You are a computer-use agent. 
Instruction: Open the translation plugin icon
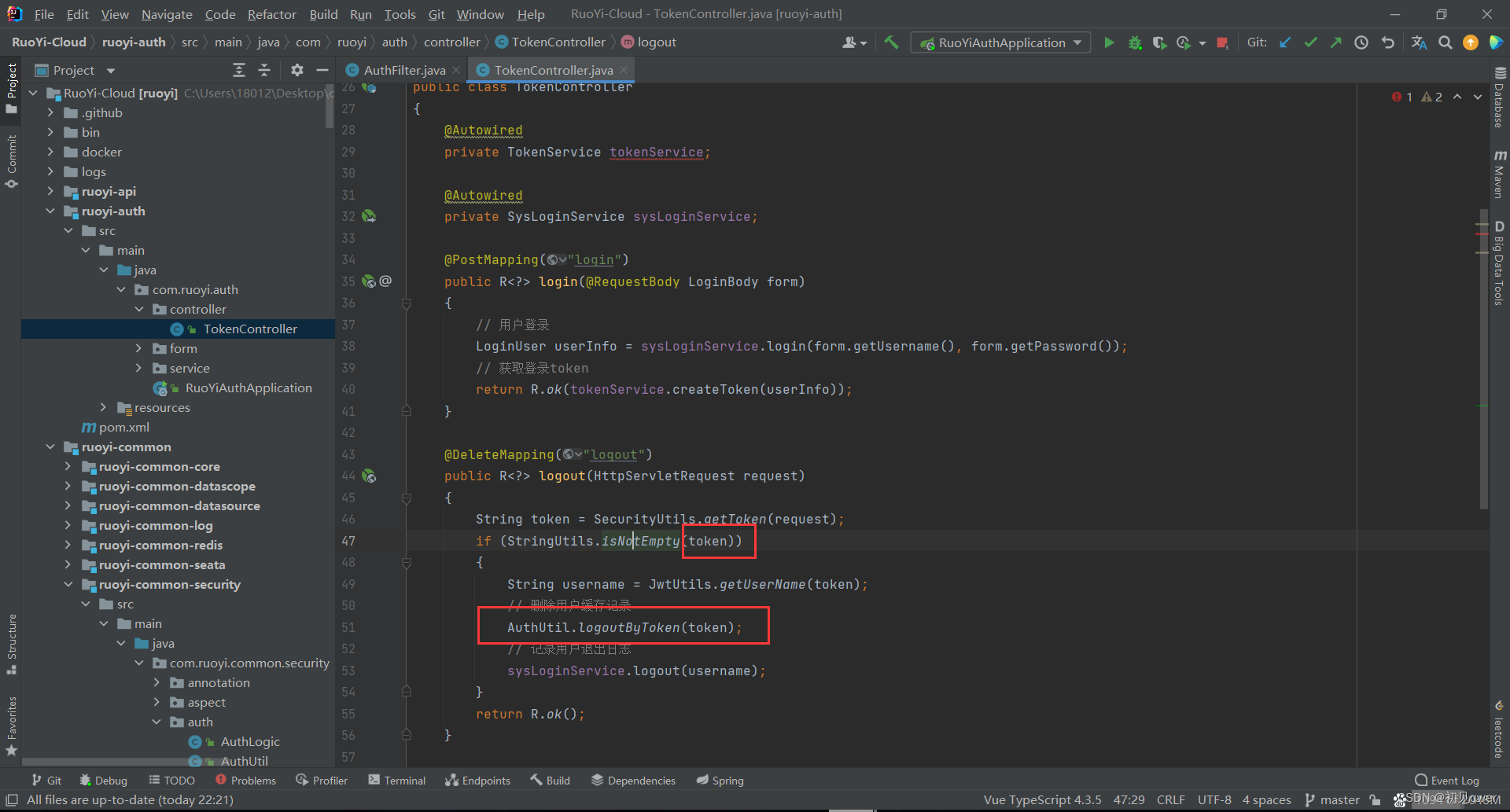tap(1419, 42)
